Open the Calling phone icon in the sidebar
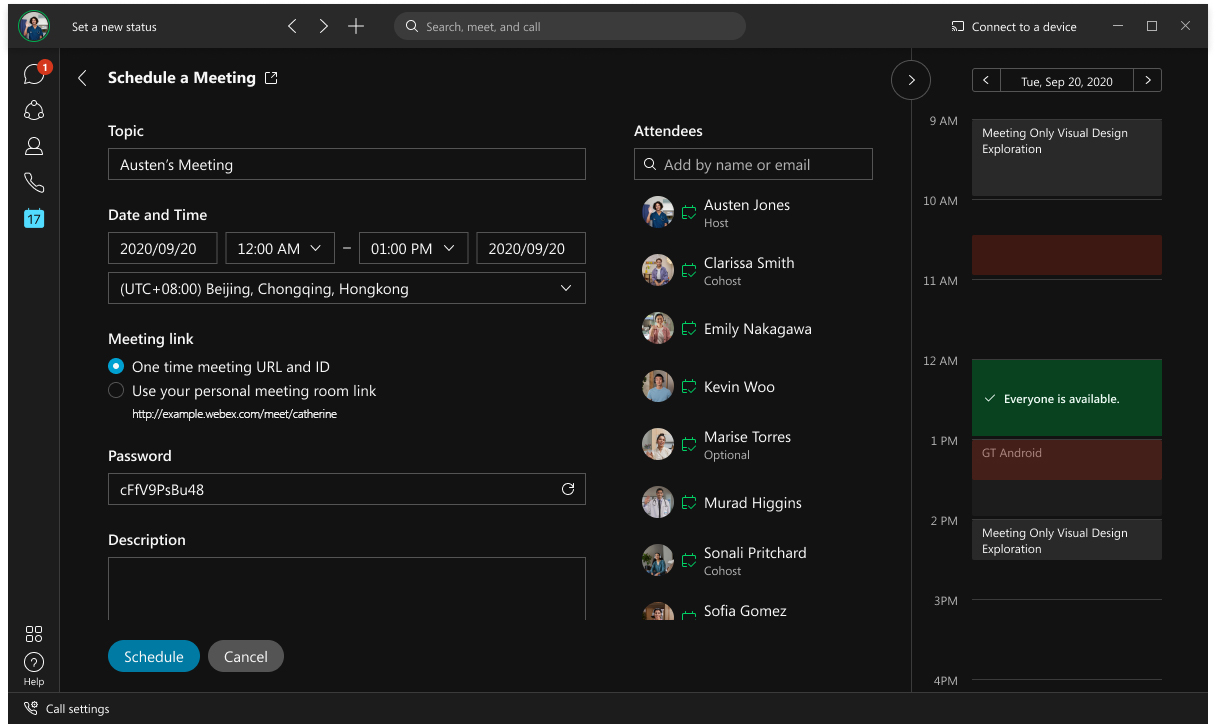This screenshot has width=1216, height=724. [x=34, y=182]
